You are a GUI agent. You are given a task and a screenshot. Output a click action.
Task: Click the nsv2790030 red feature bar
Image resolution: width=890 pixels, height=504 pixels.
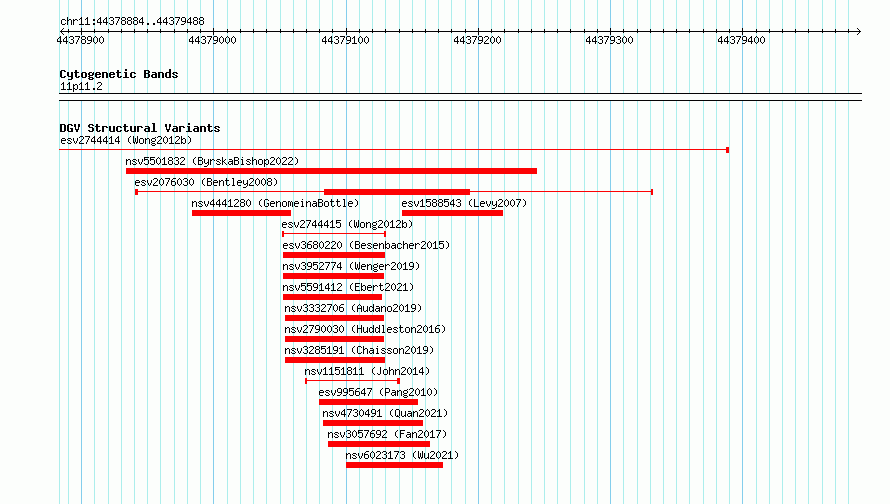(x=334, y=339)
